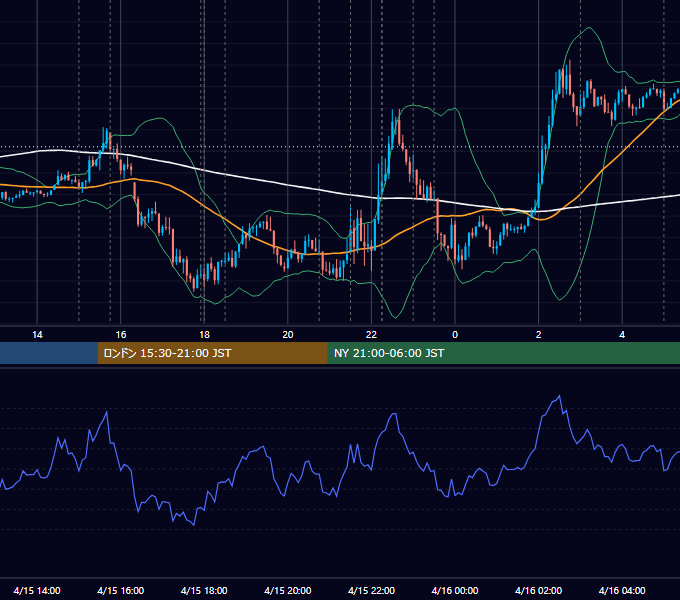Click the 4/16 00:00 time label
Screen dimensions: 680x600
point(455,590)
